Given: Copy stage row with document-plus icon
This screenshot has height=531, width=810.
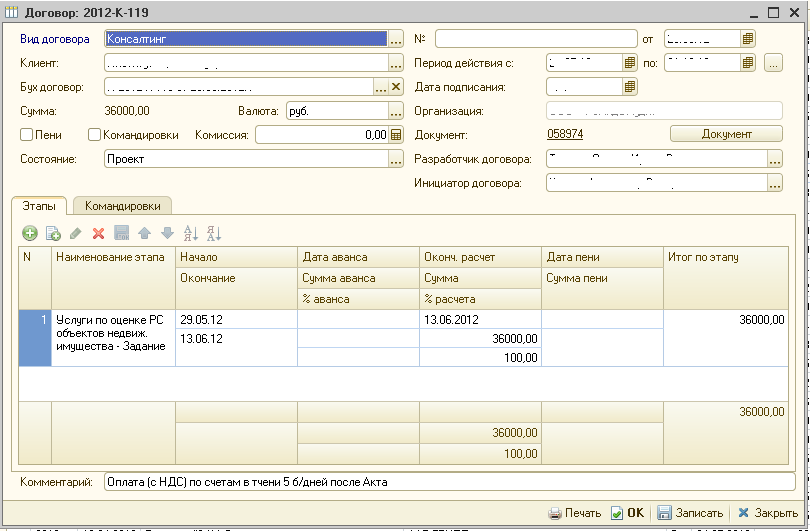Looking at the screenshot, I should 53,233.
